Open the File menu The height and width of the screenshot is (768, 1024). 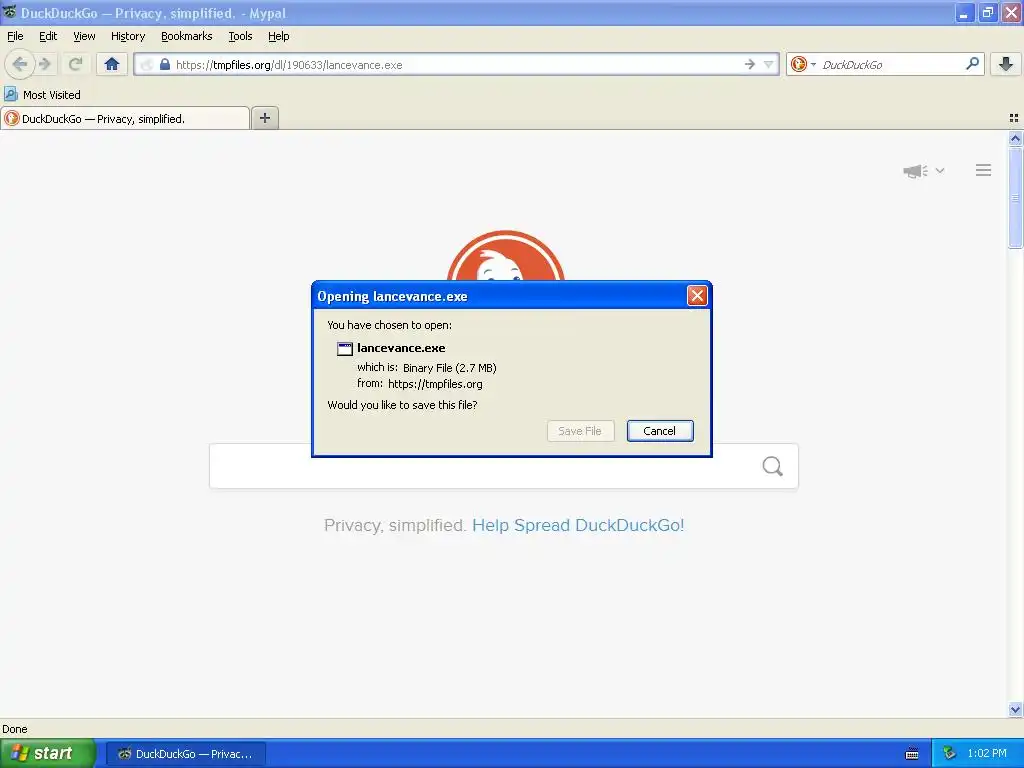click(15, 36)
